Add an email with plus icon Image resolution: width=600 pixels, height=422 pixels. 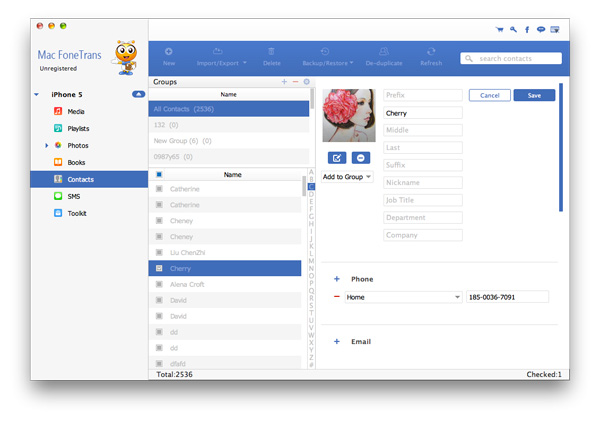(x=337, y=341)
